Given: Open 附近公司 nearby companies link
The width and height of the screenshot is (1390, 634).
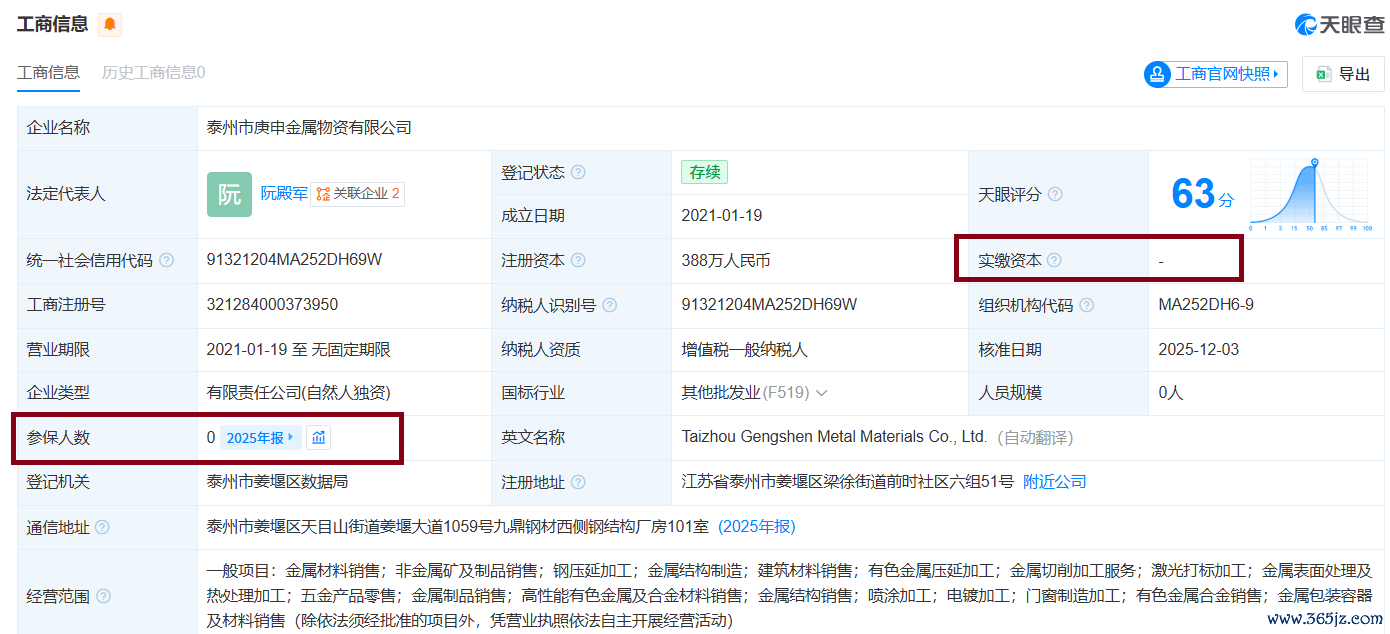Looking at the screenshot, I should coord(1055,482).
